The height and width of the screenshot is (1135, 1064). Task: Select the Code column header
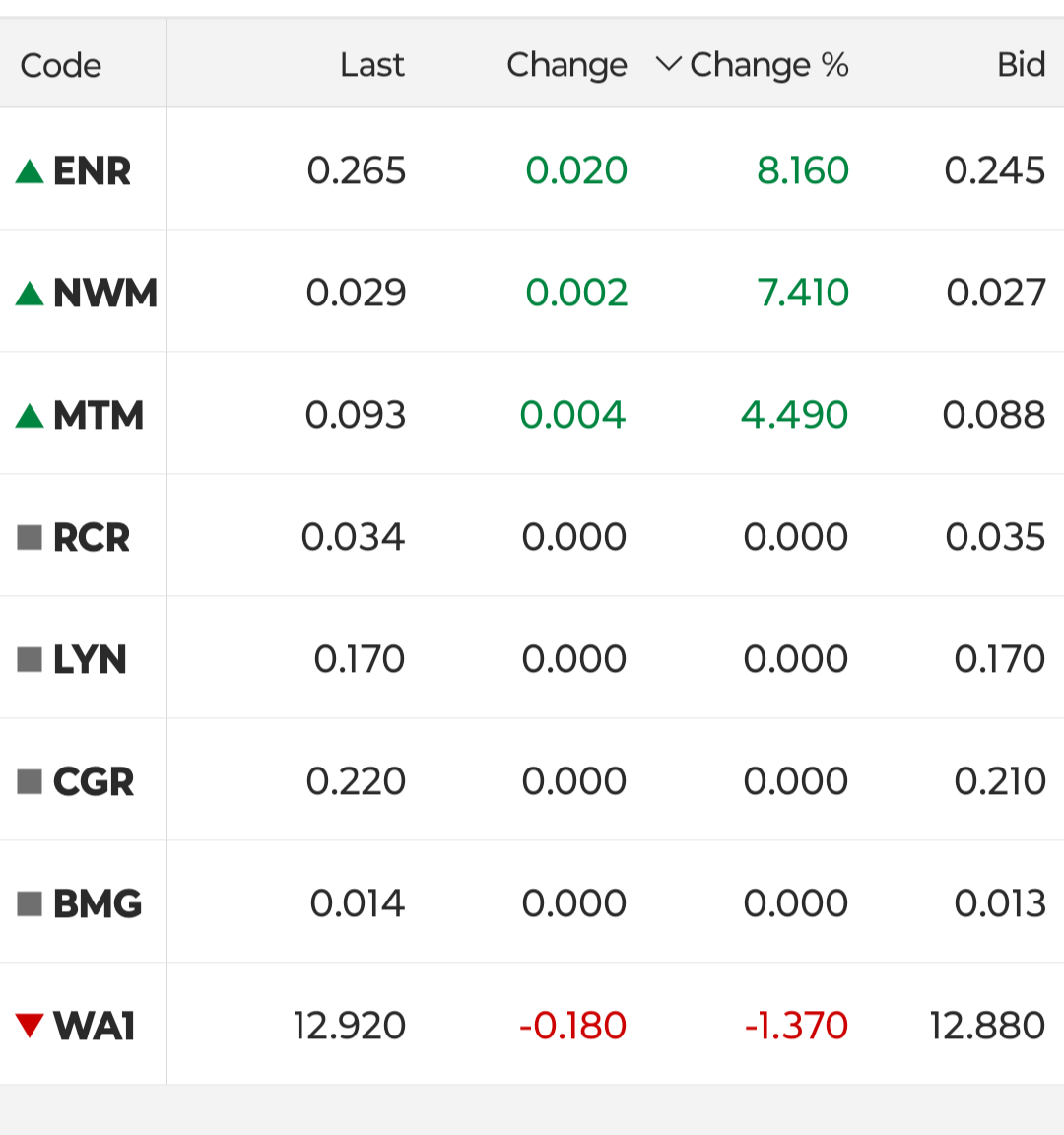[x=61, y=66]
